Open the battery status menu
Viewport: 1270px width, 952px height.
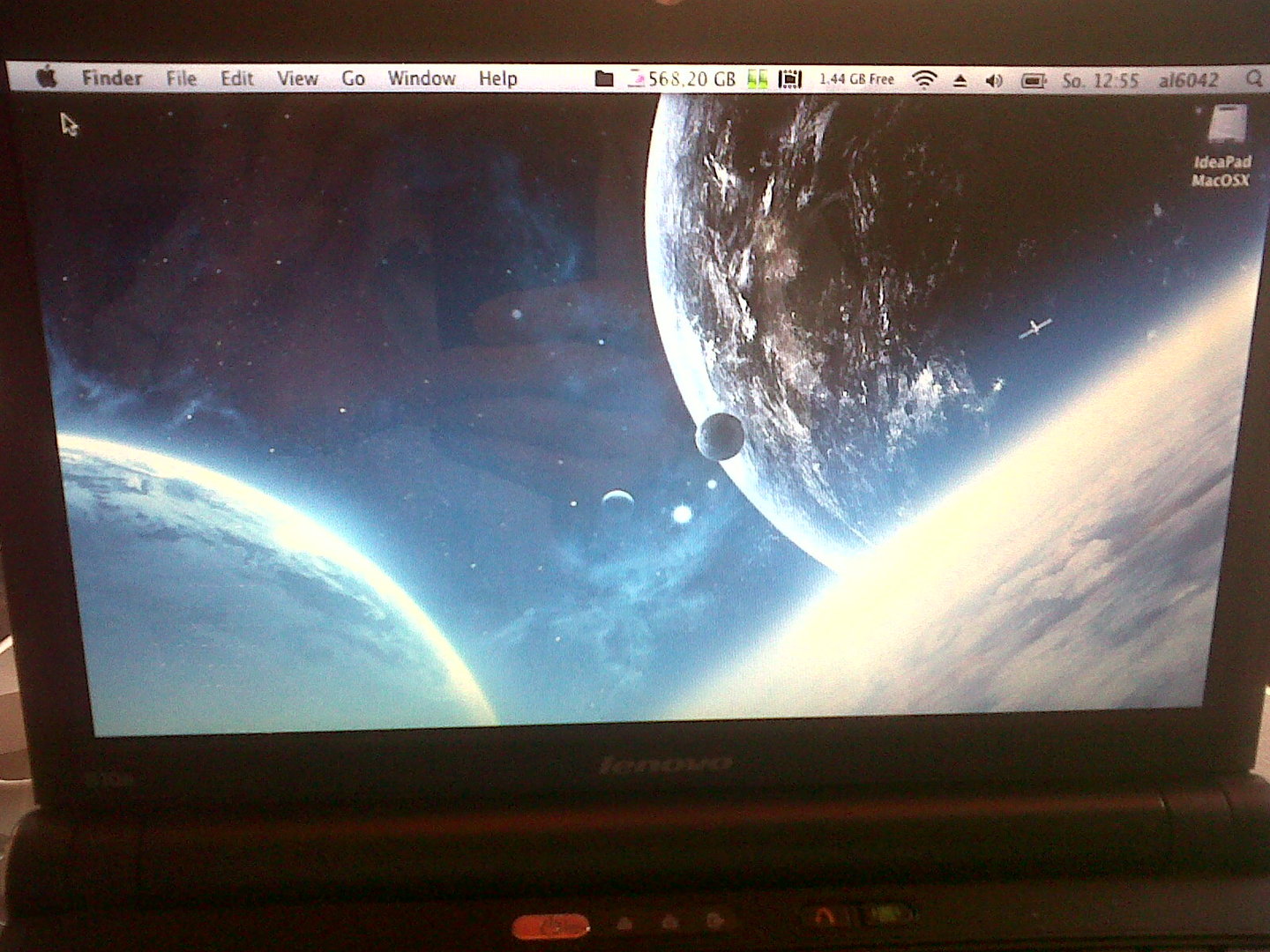pos(1033,81)
